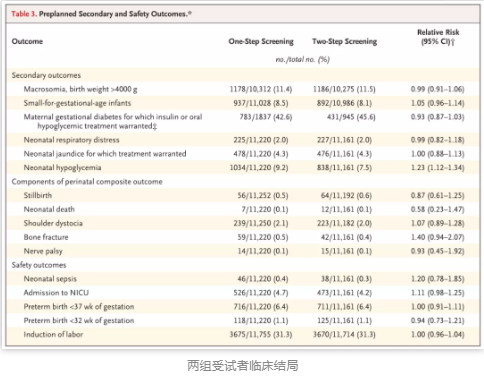The width and height of the screenshot is (484, 376).
Task: Click the value '3675/11,755 (31.3)'
Action: click(x=261, y=335)
